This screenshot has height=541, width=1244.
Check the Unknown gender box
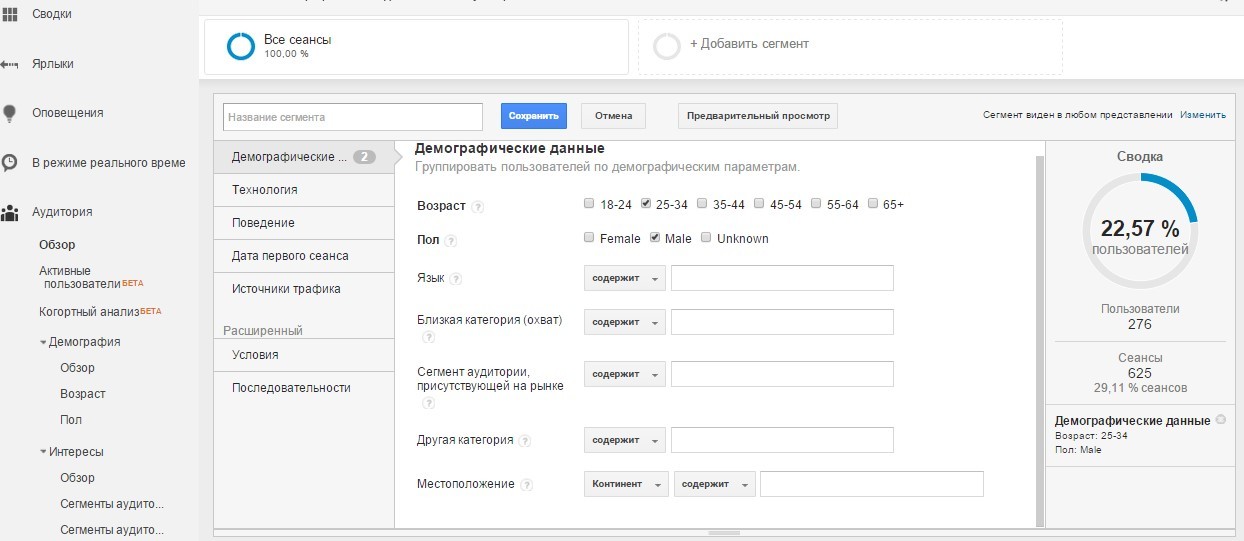[x=706, y=238]
